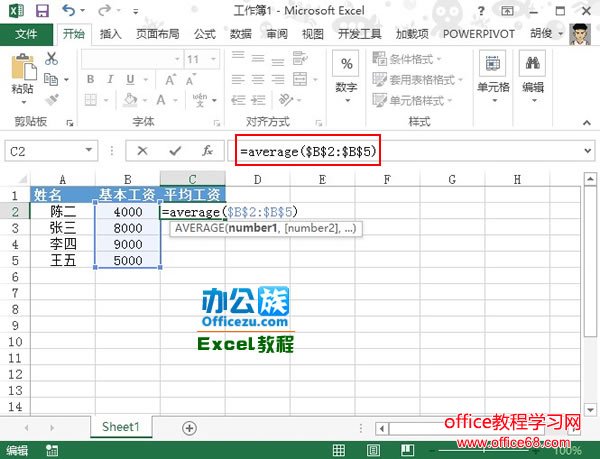Click the Save icon in quick access toolbar
The image size is (600, 459).
click(42, 11)
